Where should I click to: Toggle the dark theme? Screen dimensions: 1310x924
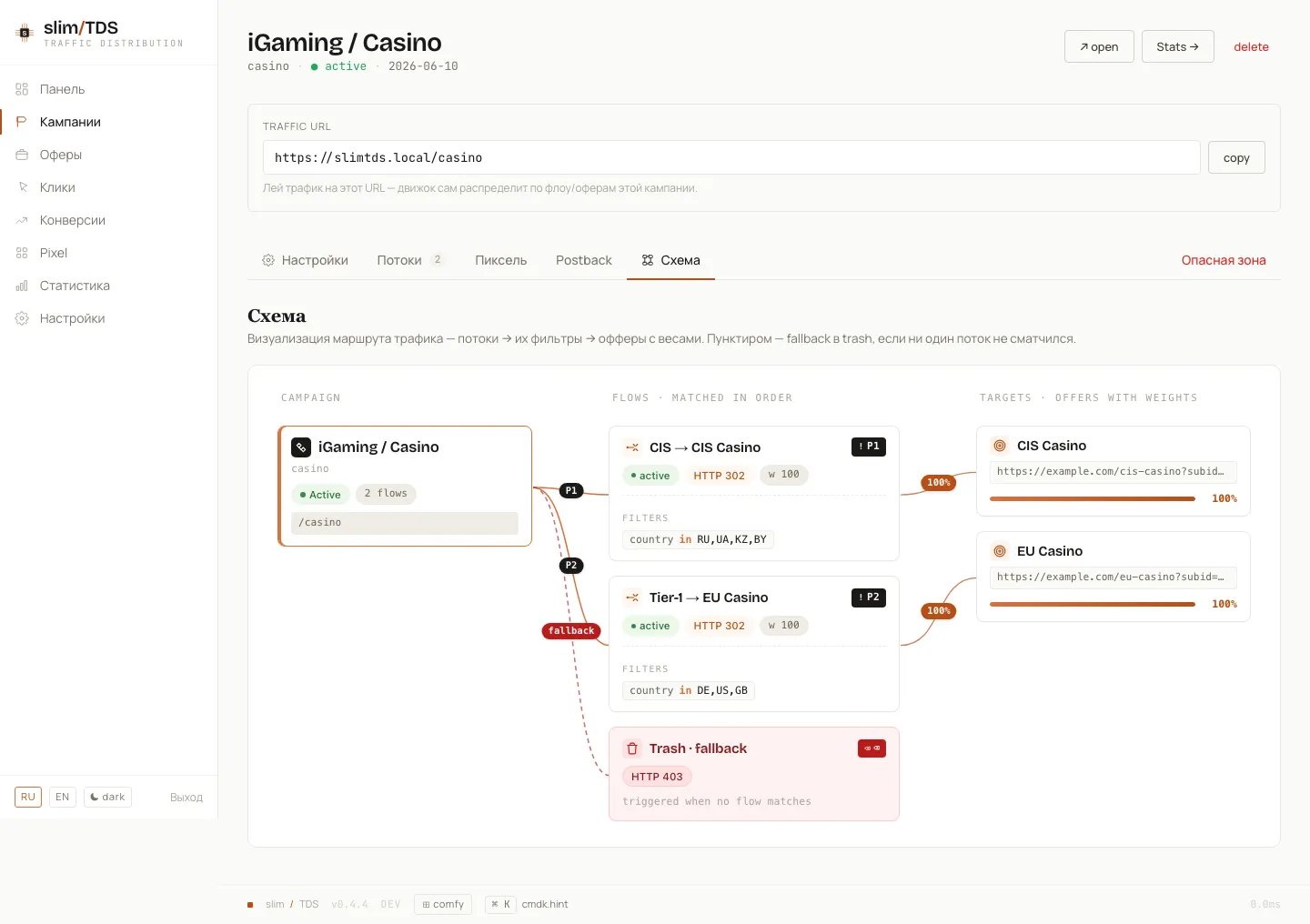coord(107,797)
